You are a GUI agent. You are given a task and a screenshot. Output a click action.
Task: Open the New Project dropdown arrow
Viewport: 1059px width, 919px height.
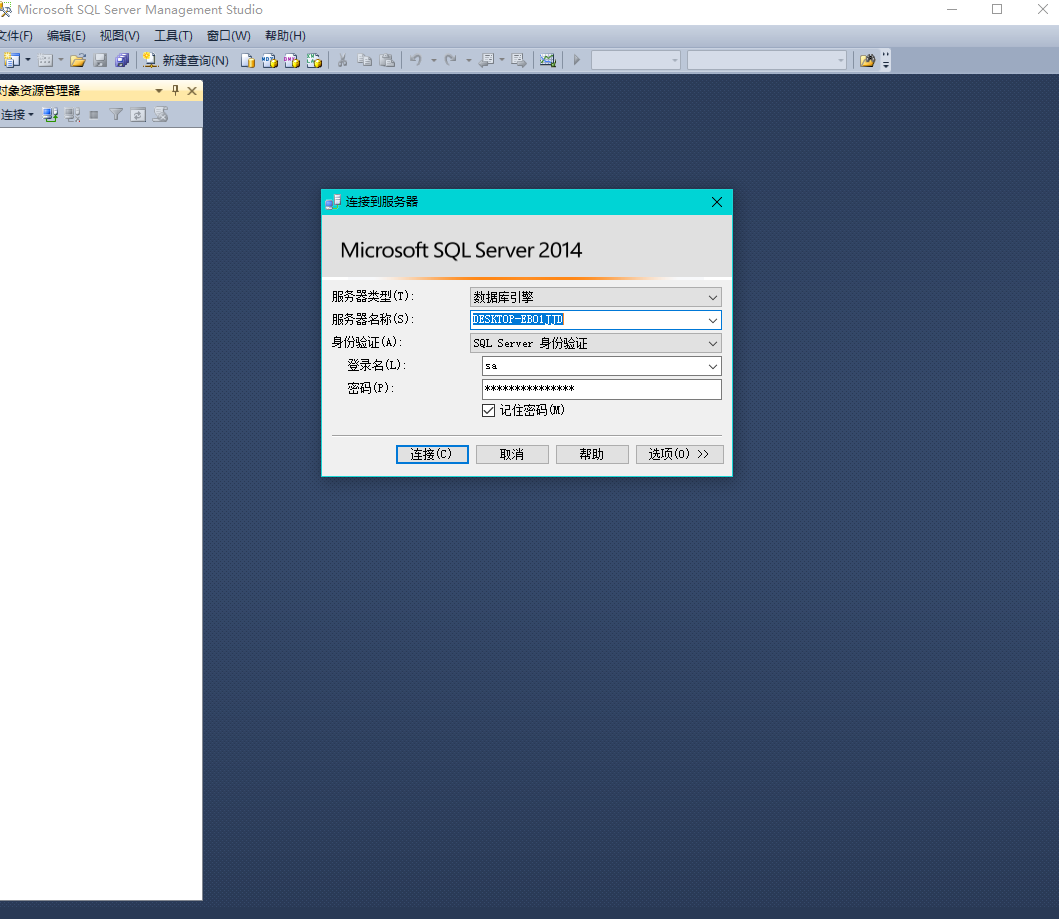(28, 60)
